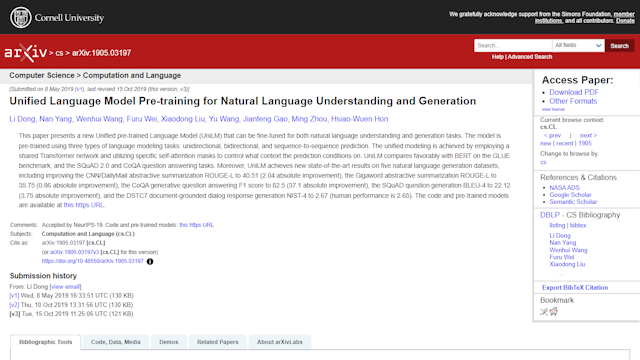The width and height of the screenshot is (640, 360).
Task: Bookmark paper with BibSonomy icon
Action: tap(544, 312)
